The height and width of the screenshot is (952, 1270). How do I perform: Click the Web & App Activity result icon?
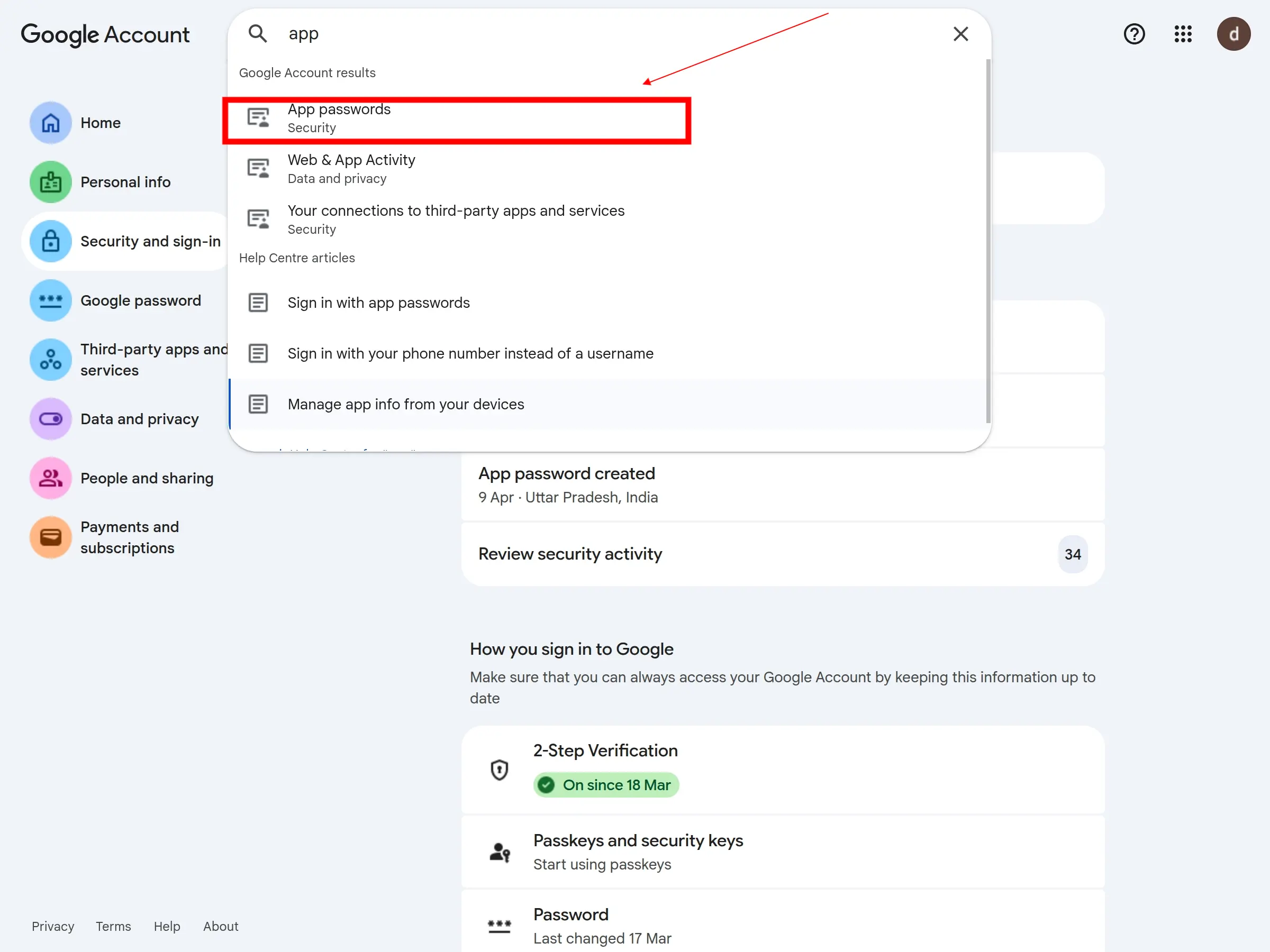pyautogui.click(x=258, y=168)
